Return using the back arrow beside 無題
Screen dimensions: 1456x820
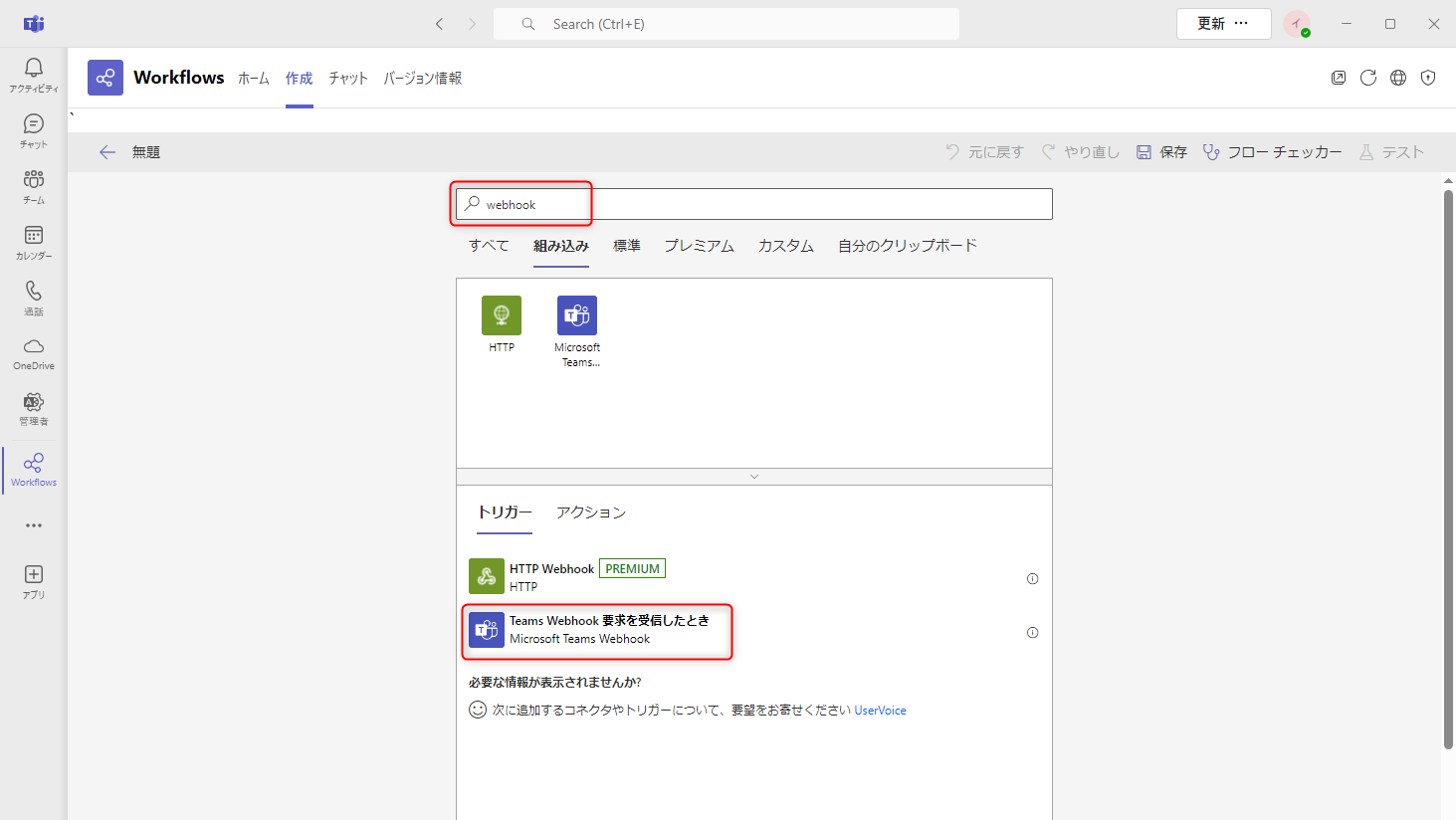click(107, 152)
